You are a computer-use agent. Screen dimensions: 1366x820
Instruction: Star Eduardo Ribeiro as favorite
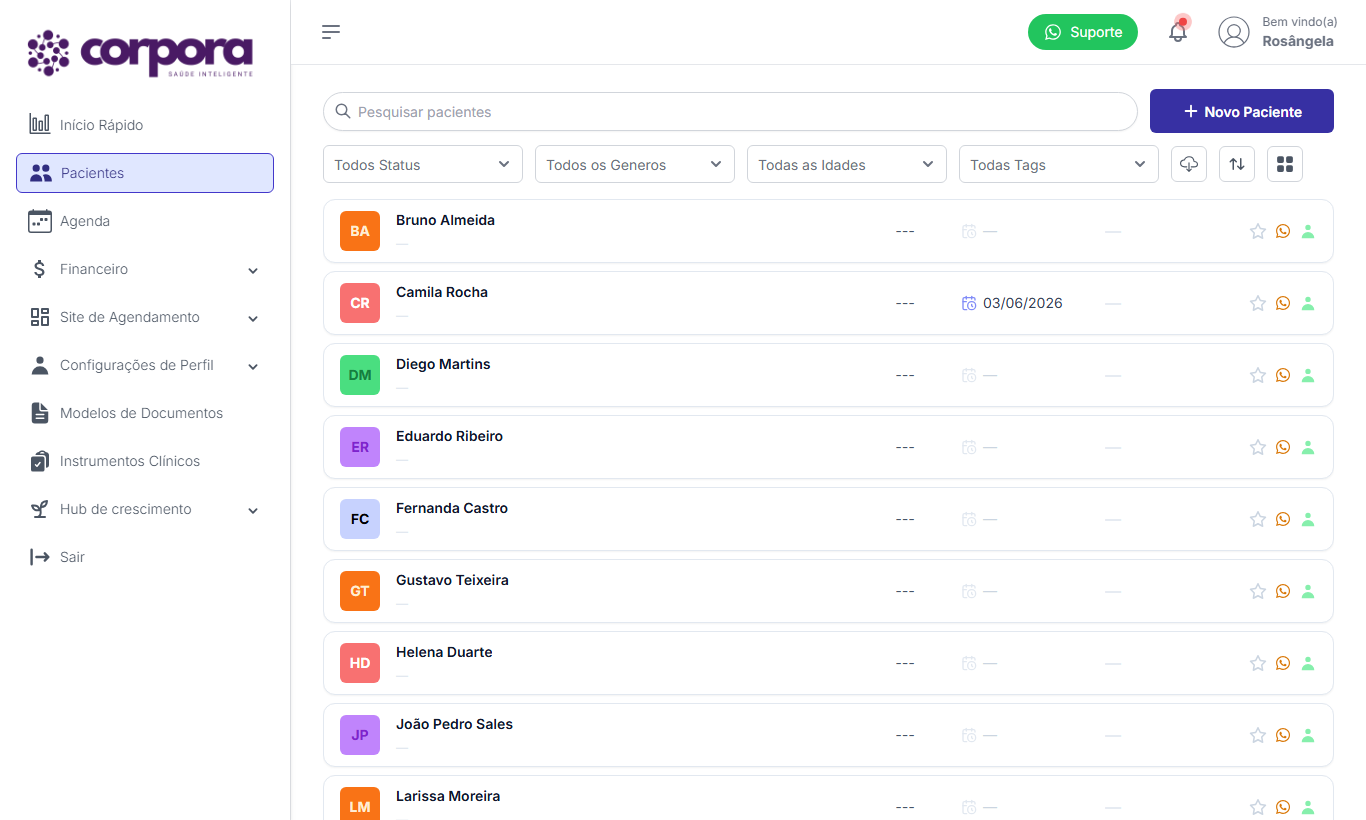[x=1258, y=447]
